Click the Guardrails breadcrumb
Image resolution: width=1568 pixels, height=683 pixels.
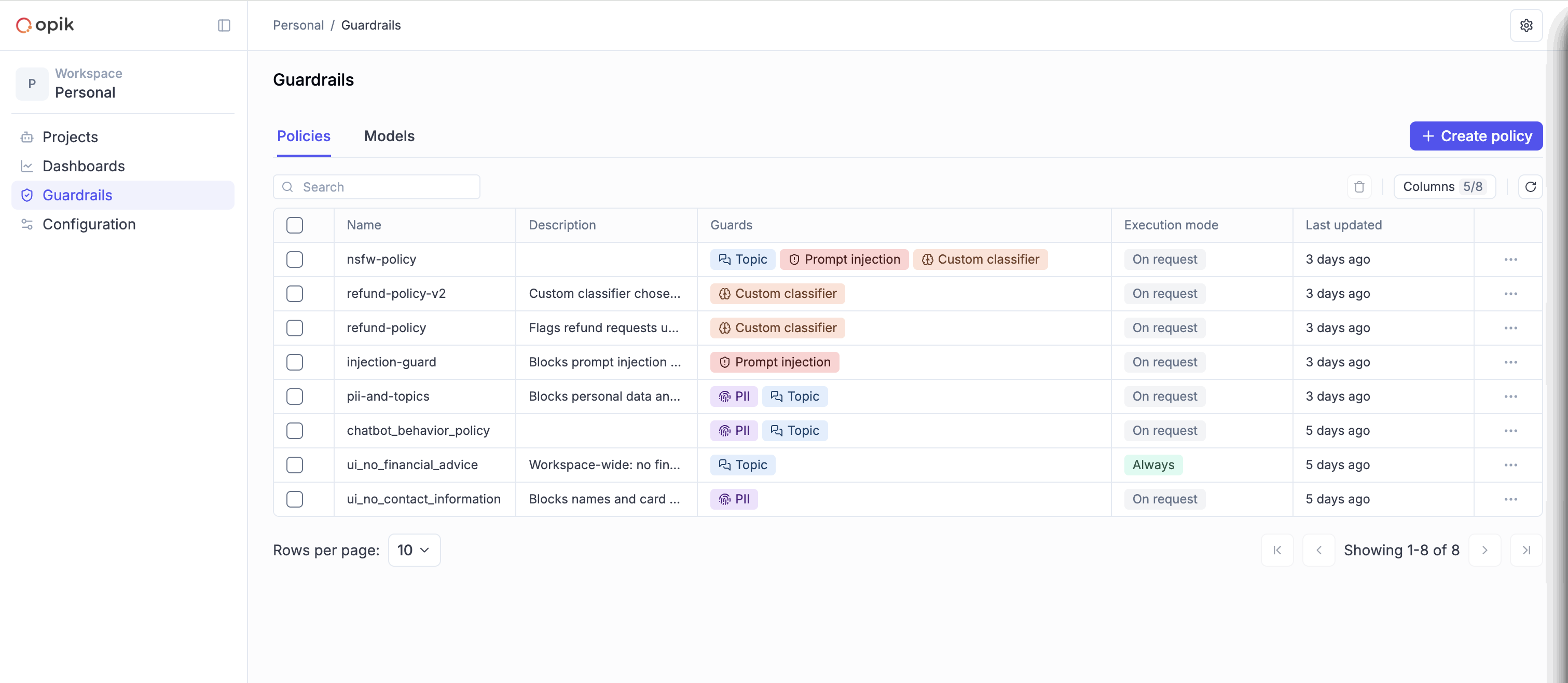[370, 25]
